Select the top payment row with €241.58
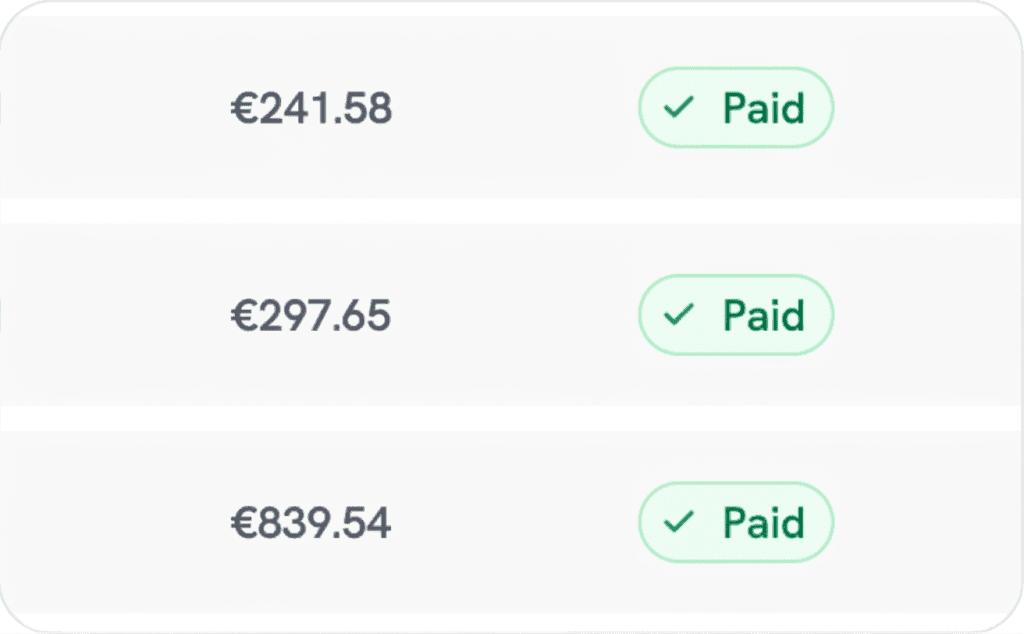The height and width of the screenshot is (634, 1024). [x=512, y=107]
